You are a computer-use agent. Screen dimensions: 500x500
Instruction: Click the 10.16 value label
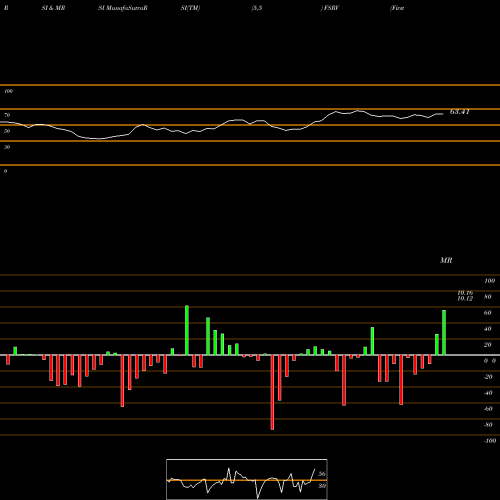coord(465,293)
